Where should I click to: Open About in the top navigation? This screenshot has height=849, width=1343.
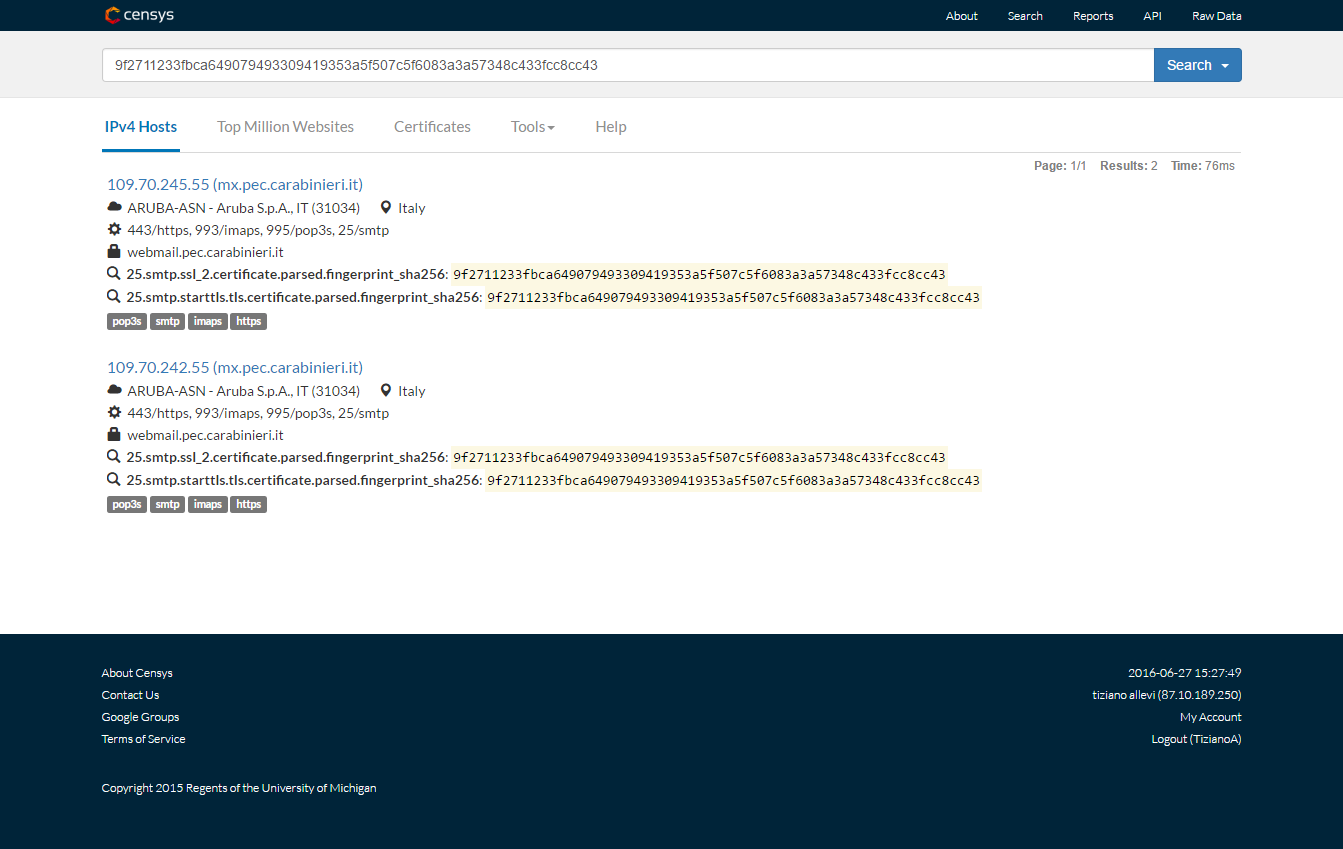click(x=962, y=16)
